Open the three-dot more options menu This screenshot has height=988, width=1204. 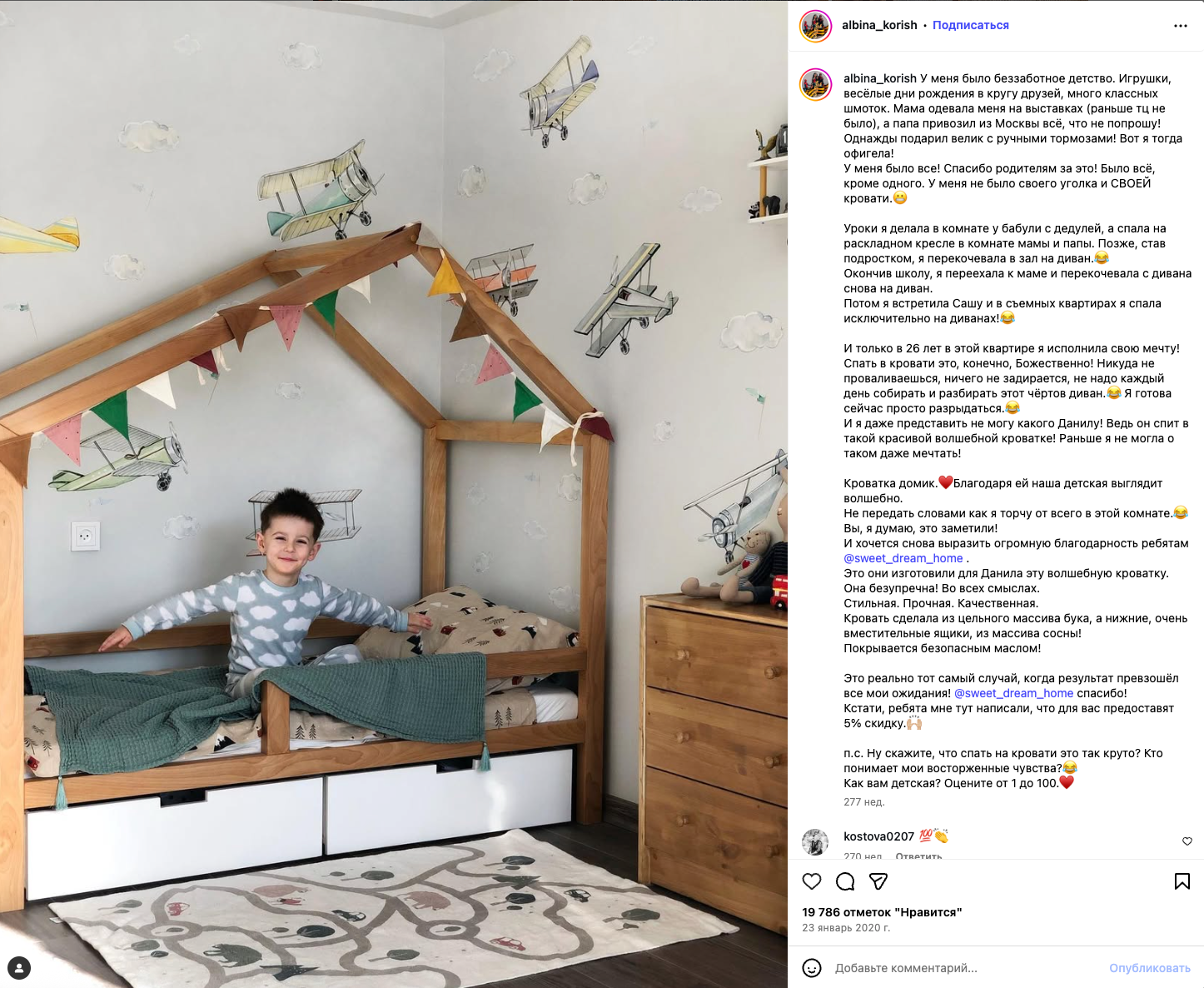click(x=1181, y=26)
